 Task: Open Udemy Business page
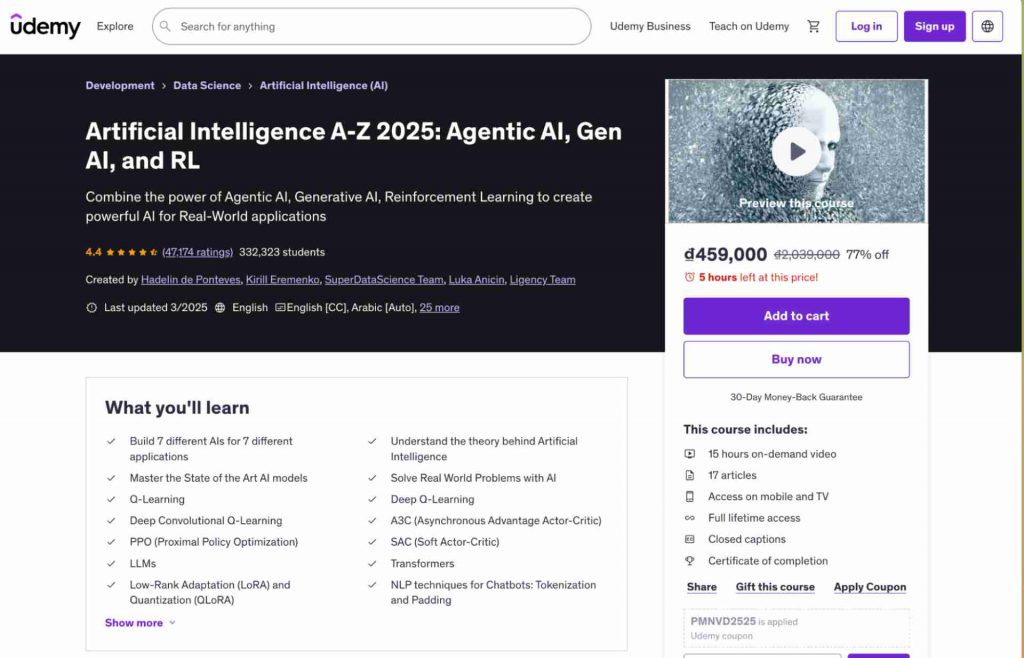650,27
